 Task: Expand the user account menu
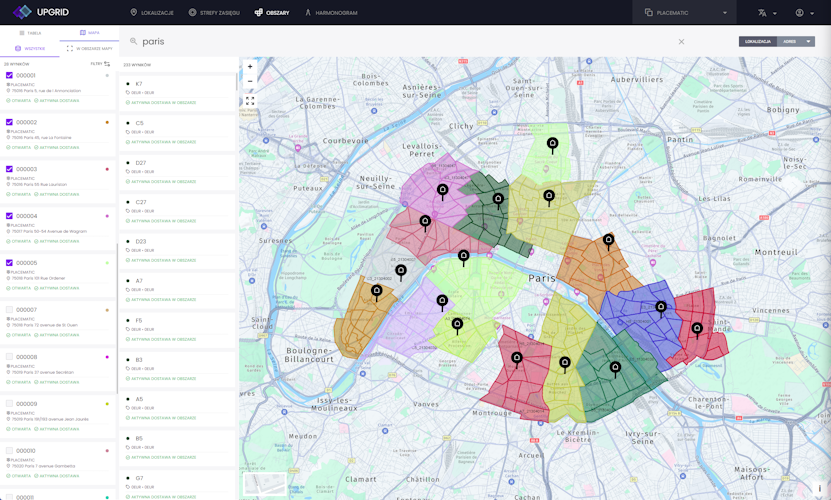tap(804, 13)
